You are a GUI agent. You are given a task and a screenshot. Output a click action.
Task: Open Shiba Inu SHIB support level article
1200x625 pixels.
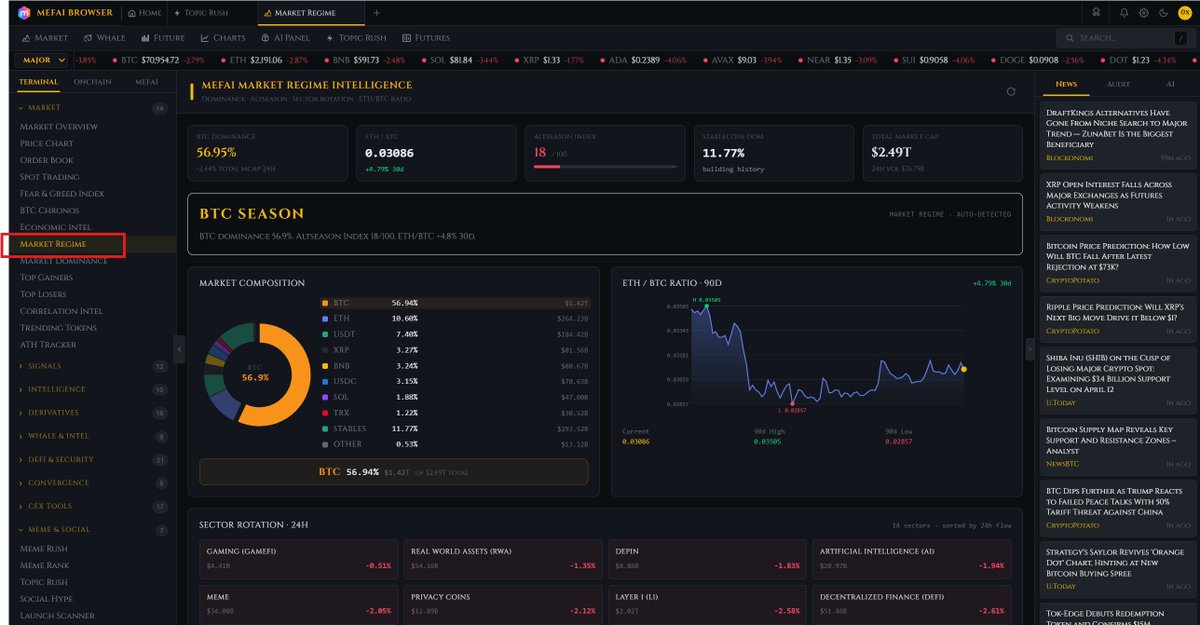click(1118, 381)
